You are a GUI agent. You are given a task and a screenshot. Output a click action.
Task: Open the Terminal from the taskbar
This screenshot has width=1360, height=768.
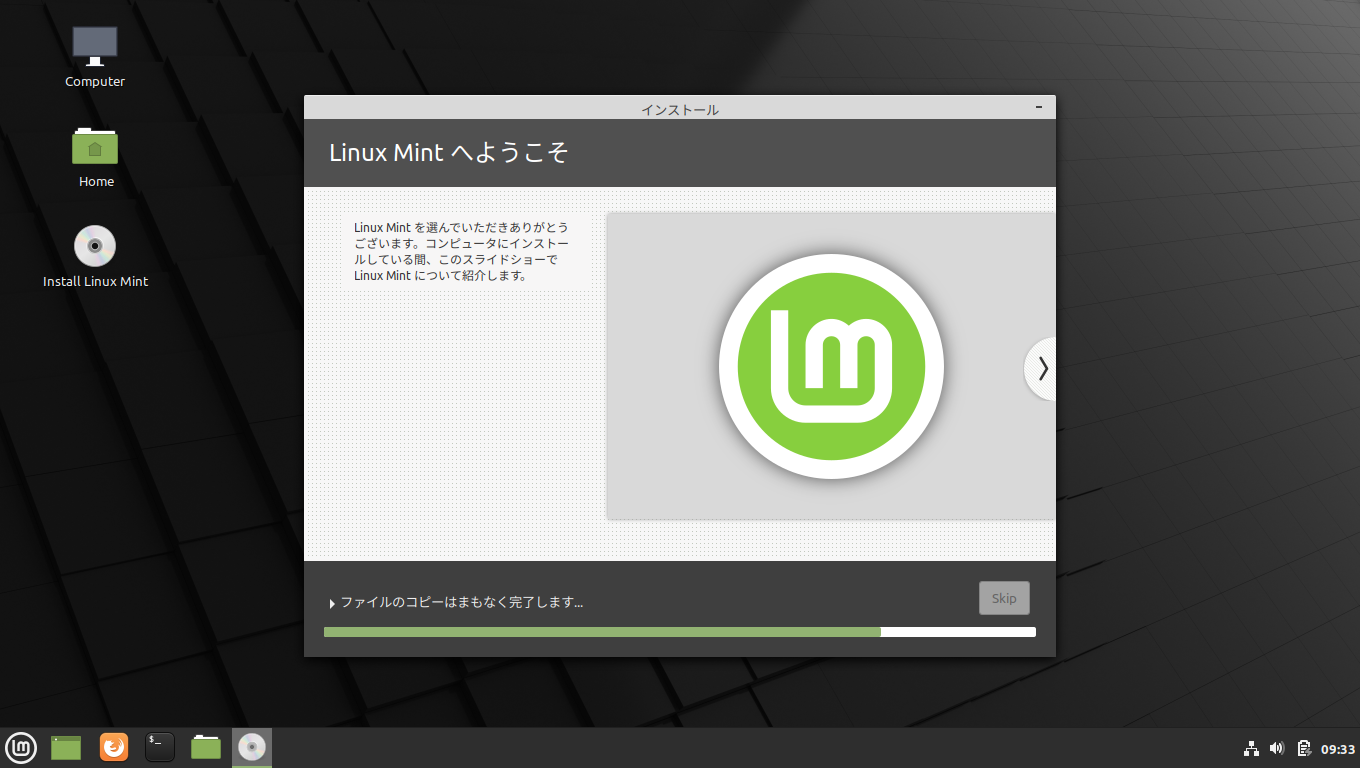160,747
